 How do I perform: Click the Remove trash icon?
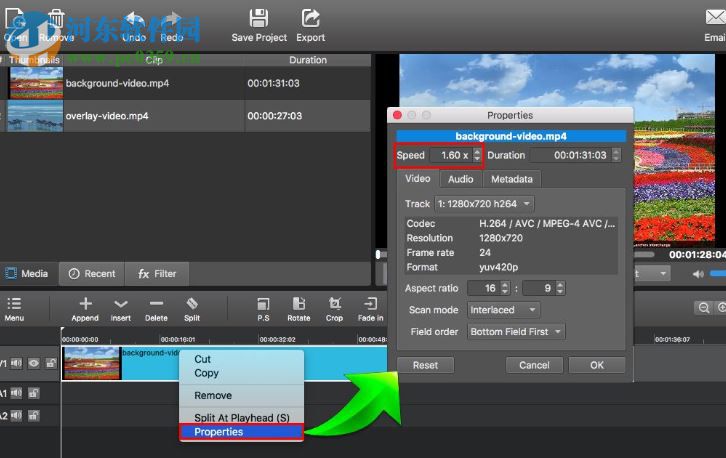[56, 19]
